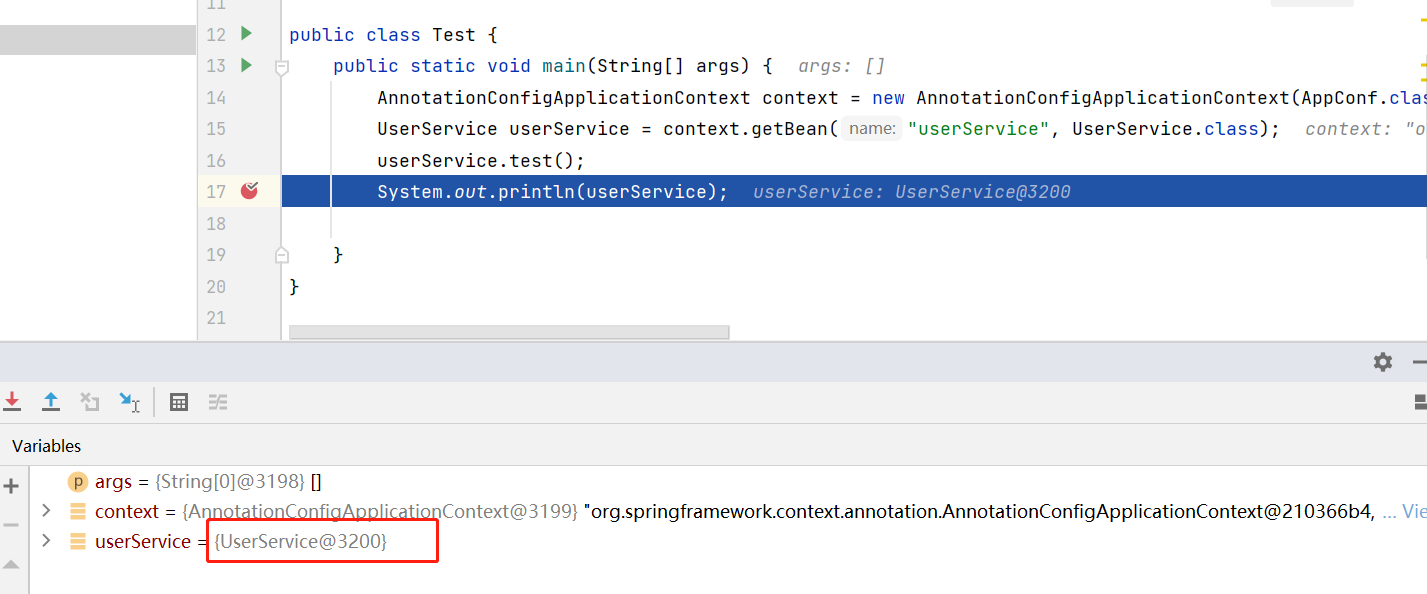Viewport: 1427px width, 594px height.
Task: Click the Force Step Into red arrow icon
Action: (x=12, y=402)
